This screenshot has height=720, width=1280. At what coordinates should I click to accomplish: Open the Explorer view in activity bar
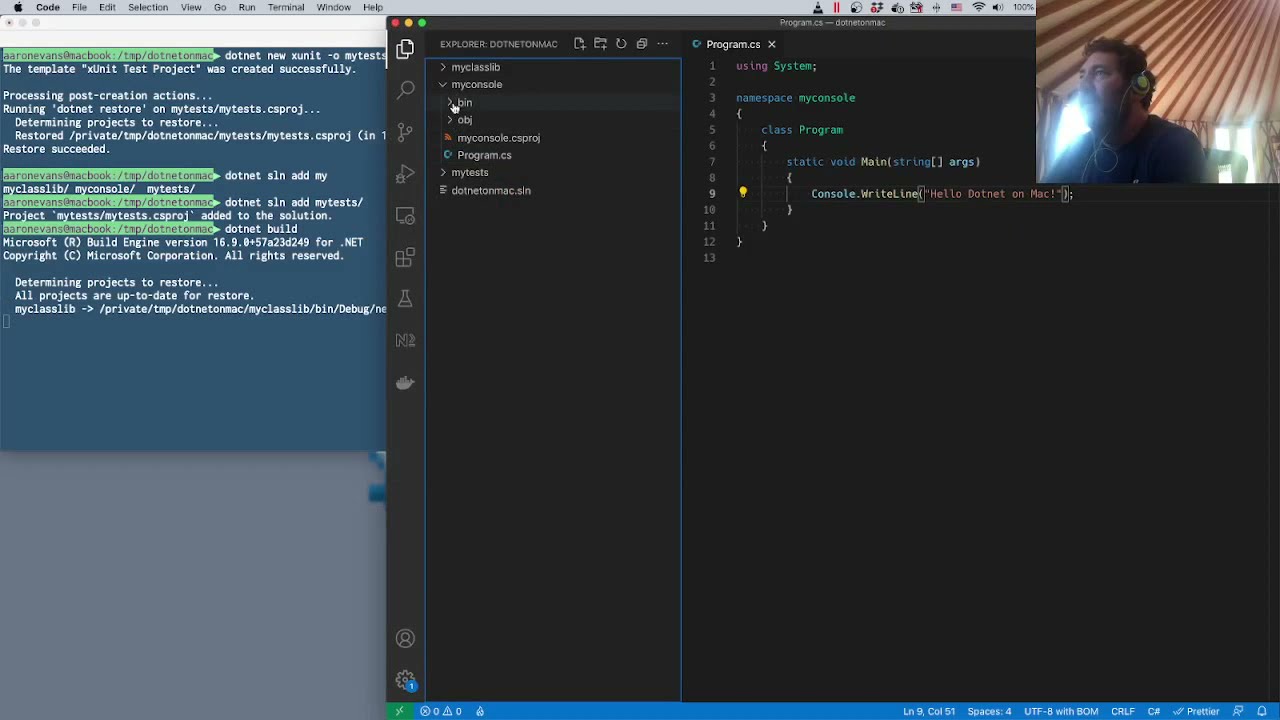(405, 48)
